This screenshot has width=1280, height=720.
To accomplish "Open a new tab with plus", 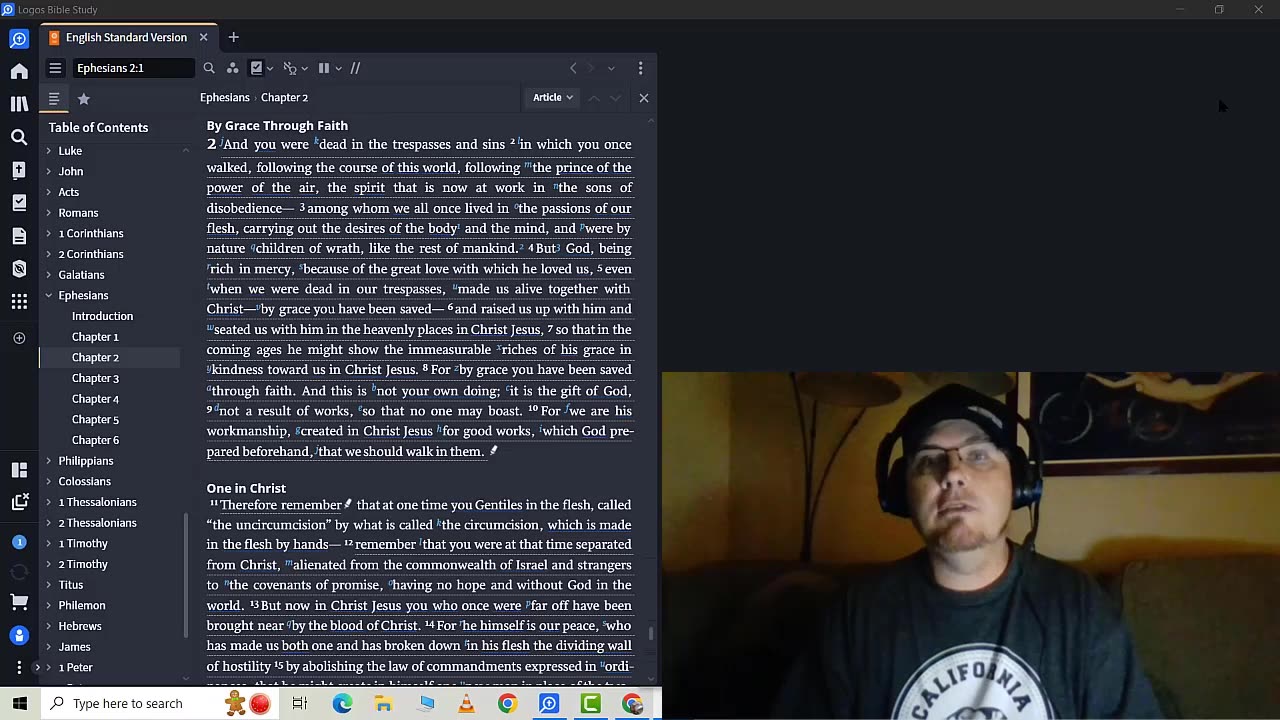I will coord(233,37).
